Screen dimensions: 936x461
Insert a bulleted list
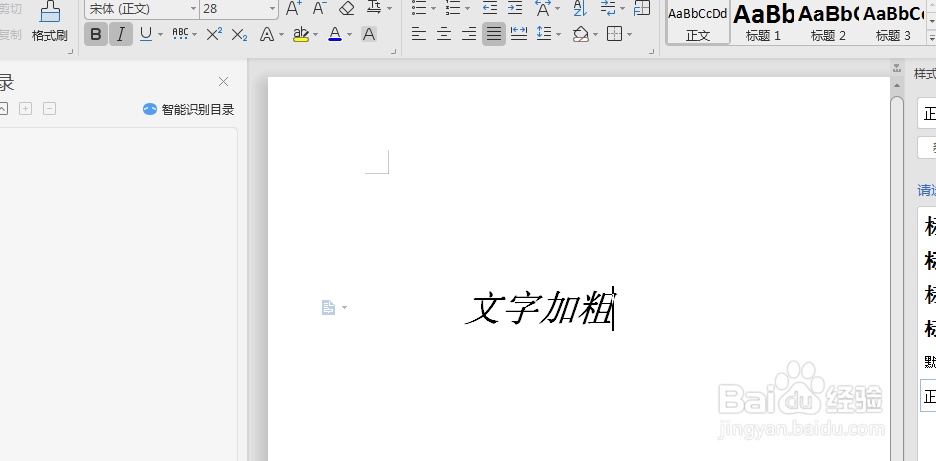coord(419,8)
